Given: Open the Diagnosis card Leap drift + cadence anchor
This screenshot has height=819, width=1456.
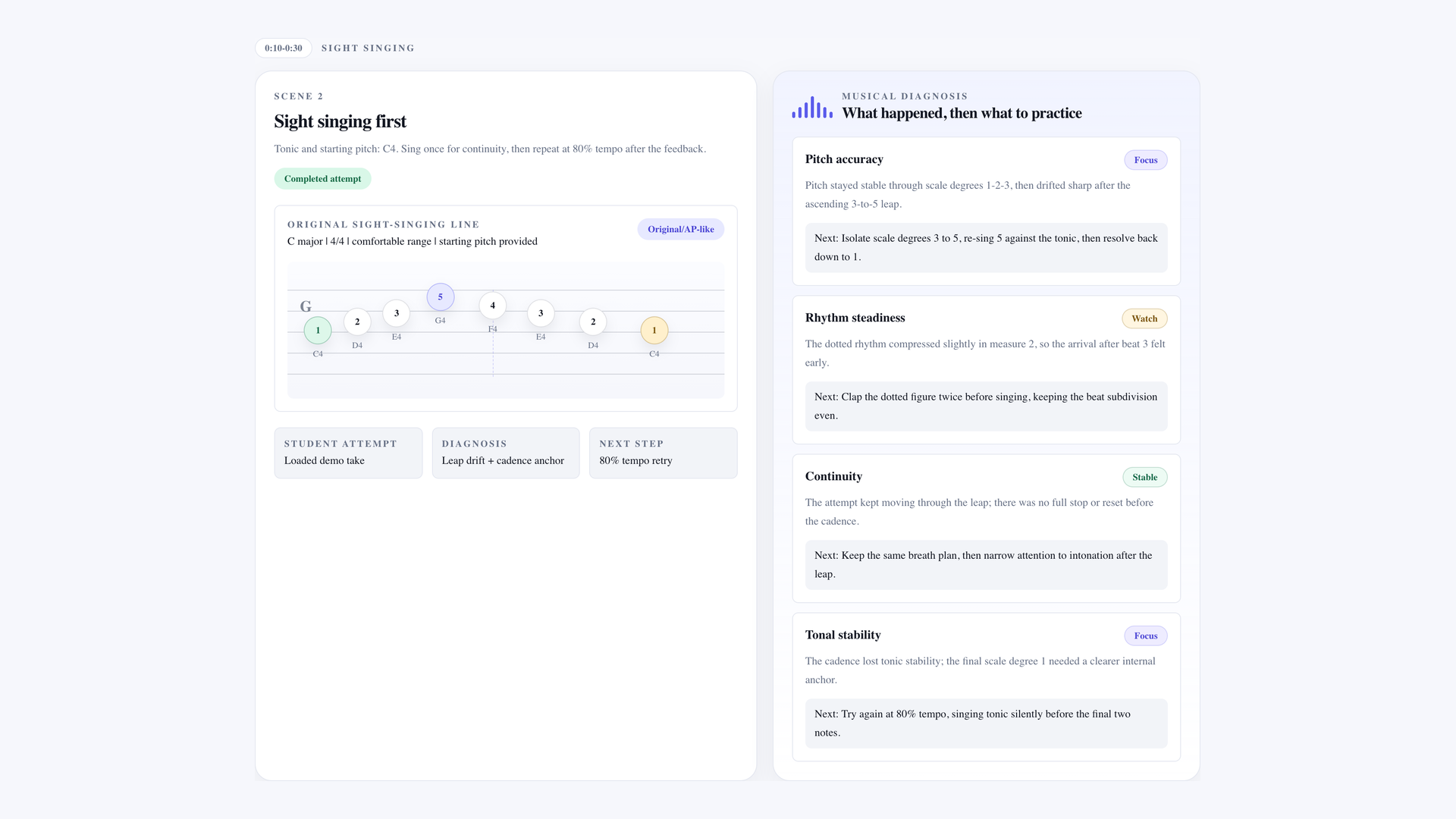Looking at the screenshot, I should [x=506, y=453].
